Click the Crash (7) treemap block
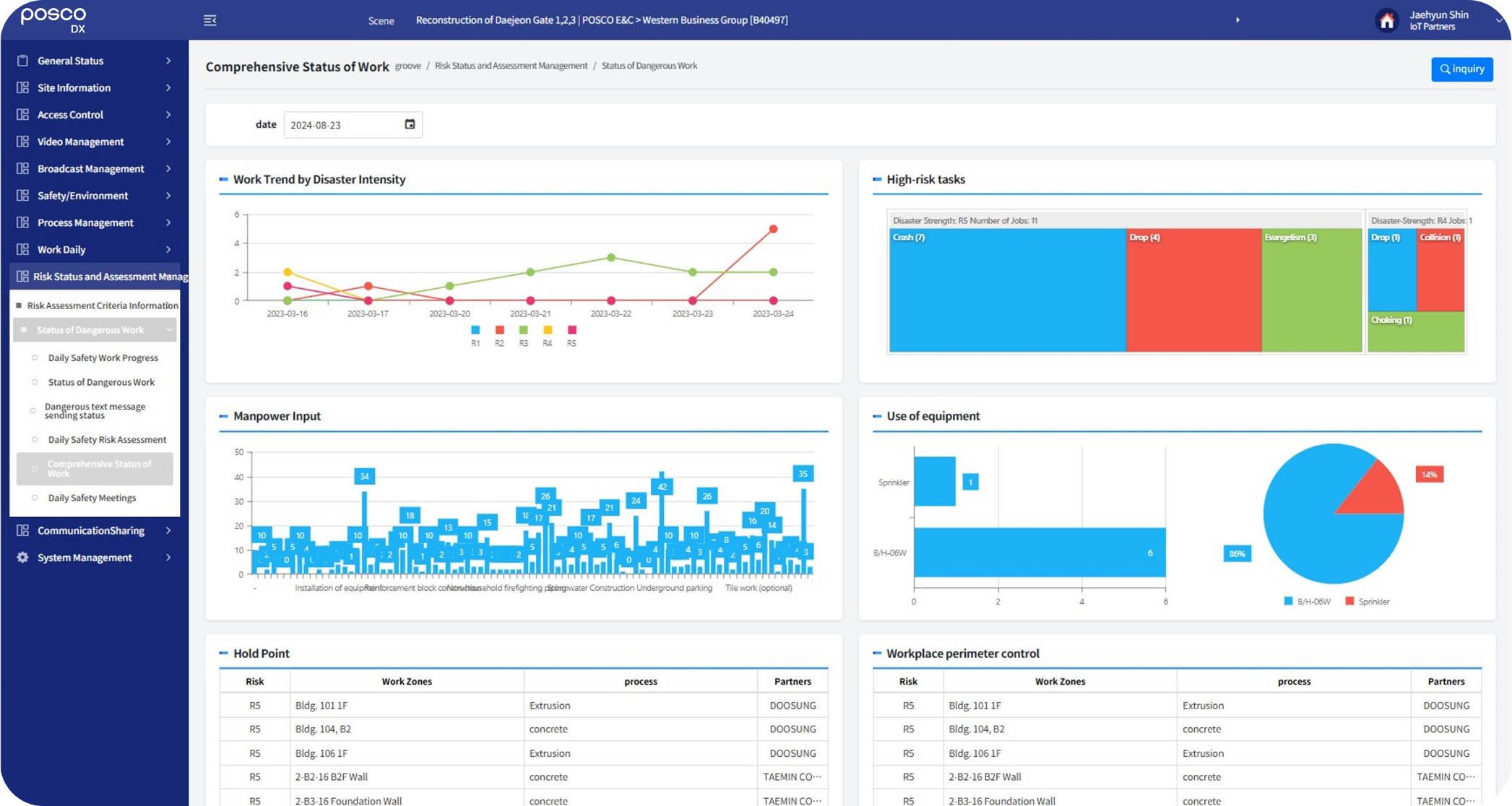This screenshot has height=806, width=1512. coord(1007,290)
